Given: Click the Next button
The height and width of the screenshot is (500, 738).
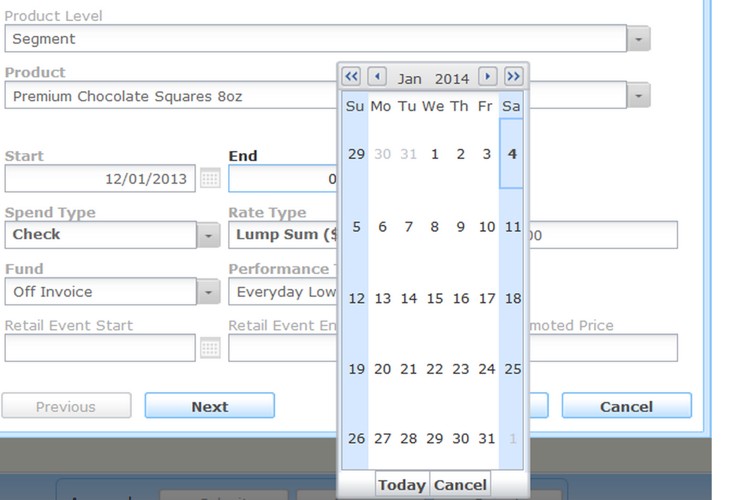Looking at the screenshot, I should [x=209, y=406].
